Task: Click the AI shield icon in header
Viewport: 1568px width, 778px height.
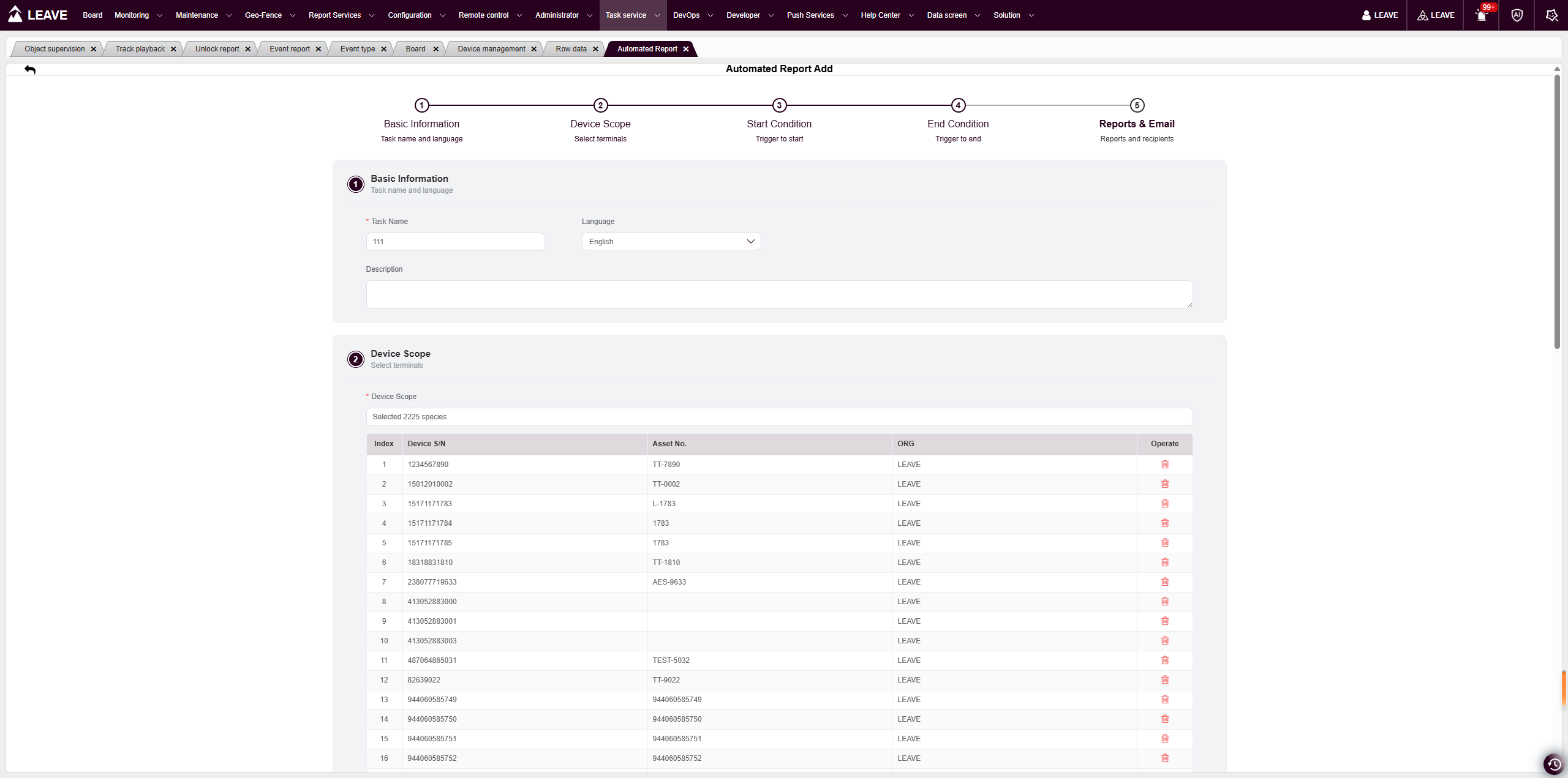Action: click(1517, 15)
